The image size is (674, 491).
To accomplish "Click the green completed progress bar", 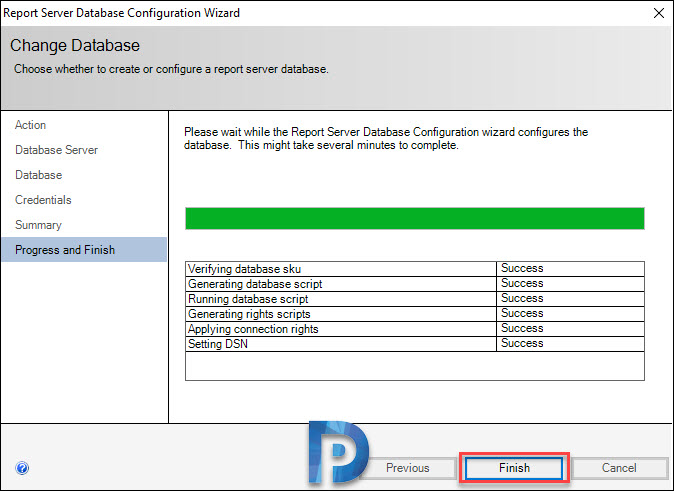I will tap(415, 218).
